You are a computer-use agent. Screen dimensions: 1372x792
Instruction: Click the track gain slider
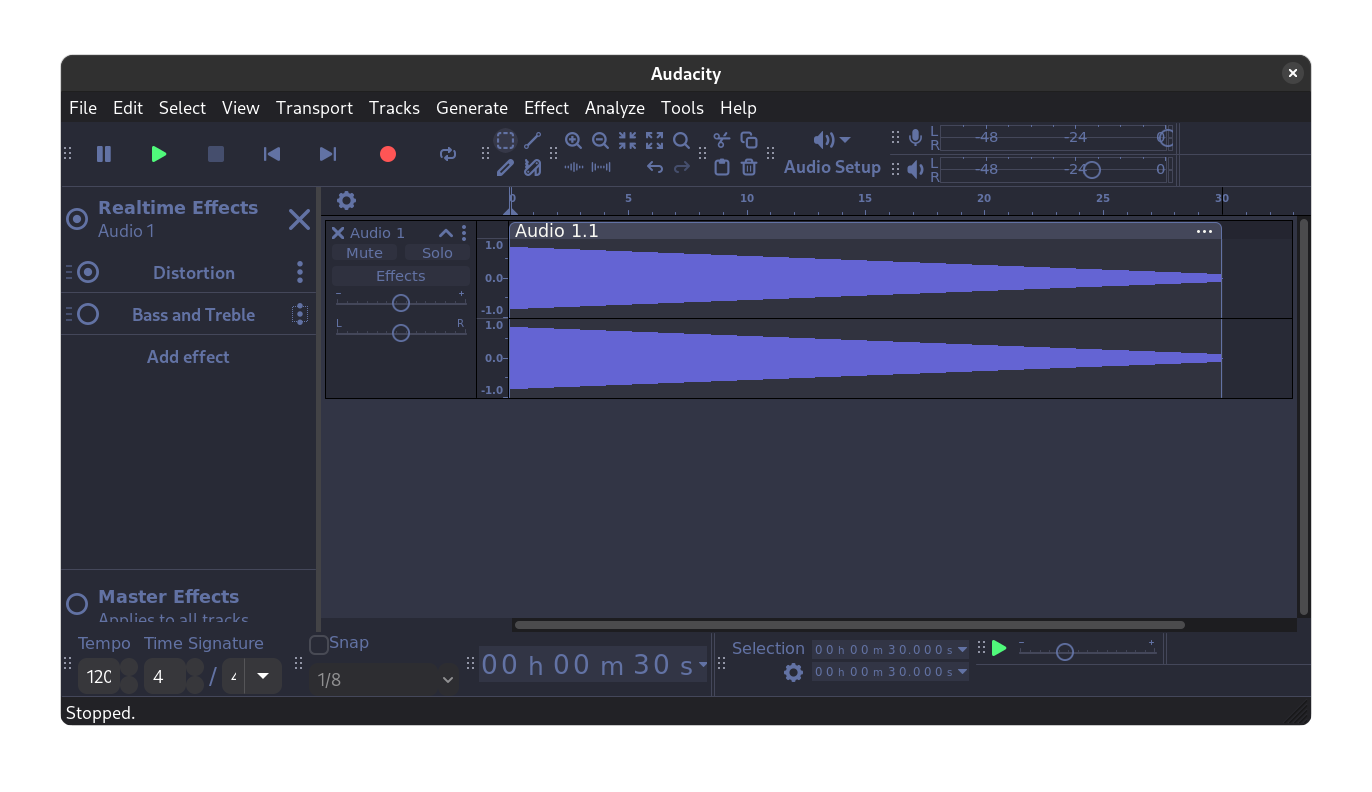point(401,302)
